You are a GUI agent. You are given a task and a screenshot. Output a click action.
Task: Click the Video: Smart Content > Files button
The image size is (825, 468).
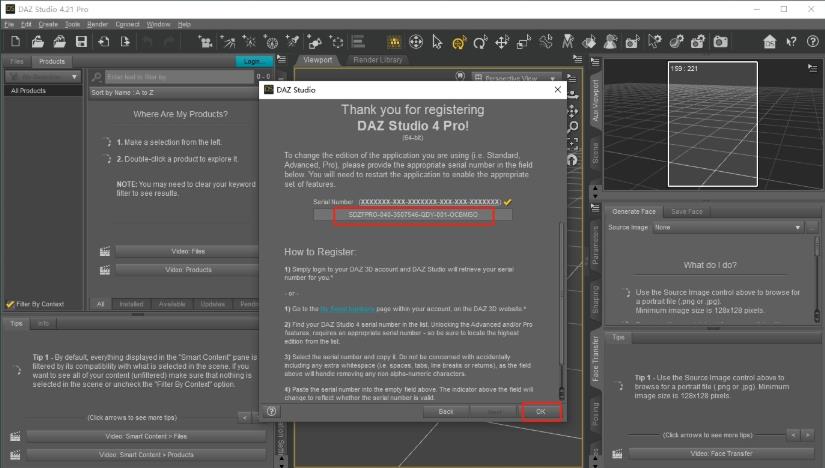146,436
